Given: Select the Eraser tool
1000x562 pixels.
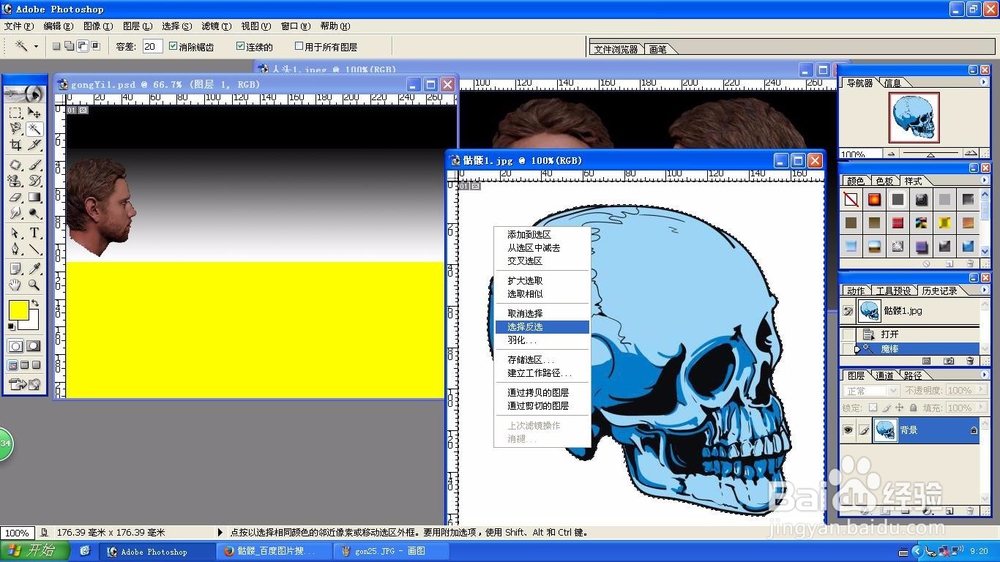Looking at the screenshot, I should (x=16, y=197).
